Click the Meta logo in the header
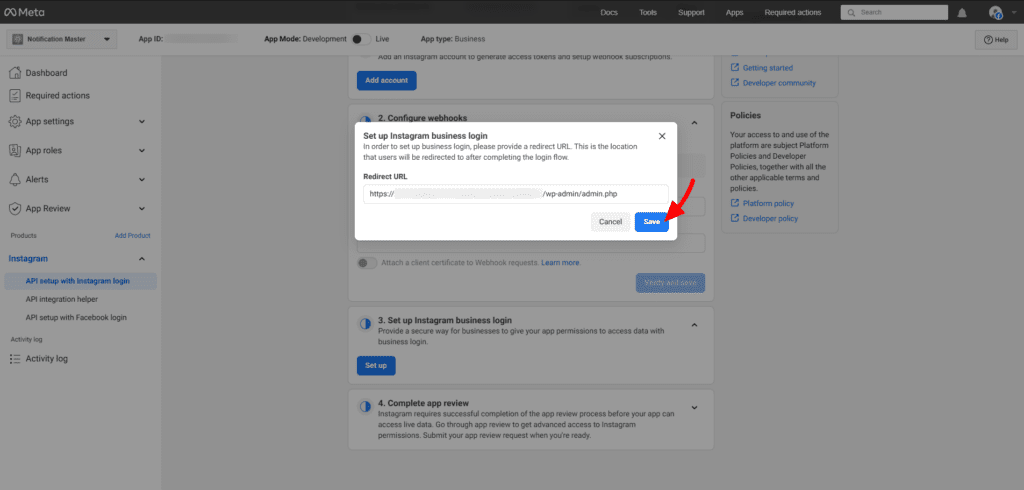The width and height of the screenshot is (1024, 490). coord(24,12)
